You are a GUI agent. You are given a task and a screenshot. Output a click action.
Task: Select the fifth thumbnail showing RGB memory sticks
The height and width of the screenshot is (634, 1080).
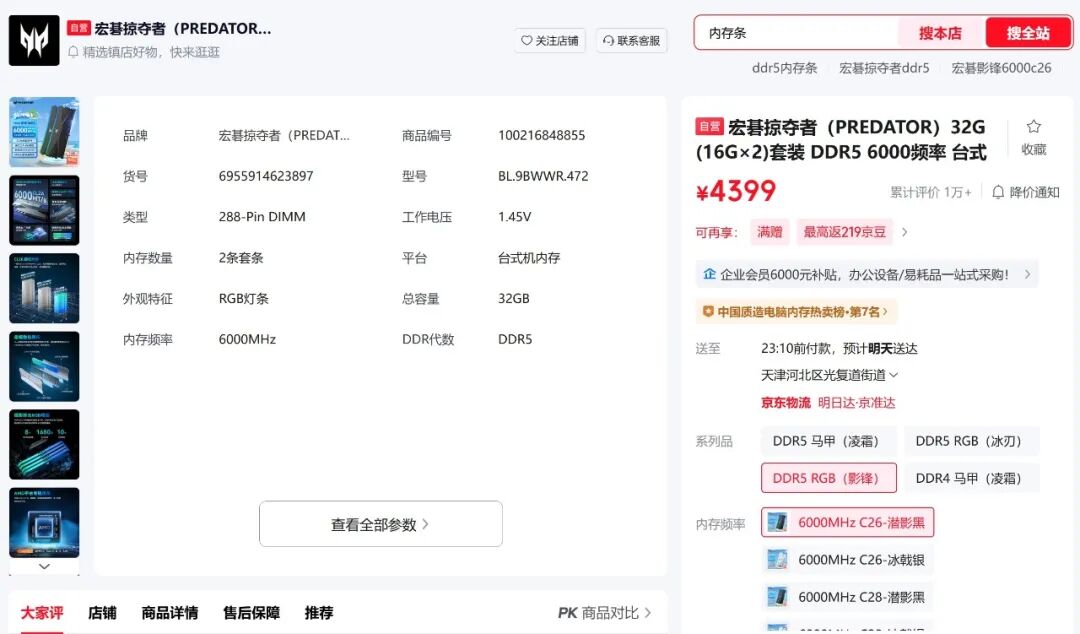[44, 444]
